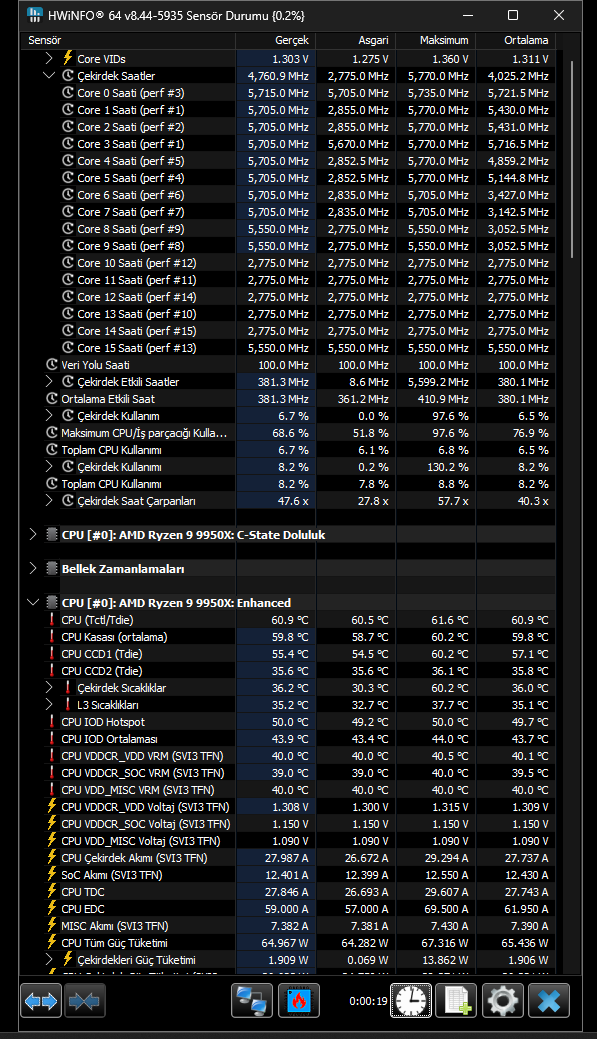597x1039 pixels.
Task: Select MISC Akımı (SVI3 TFN) row
Action: click(x=289, y=926)
